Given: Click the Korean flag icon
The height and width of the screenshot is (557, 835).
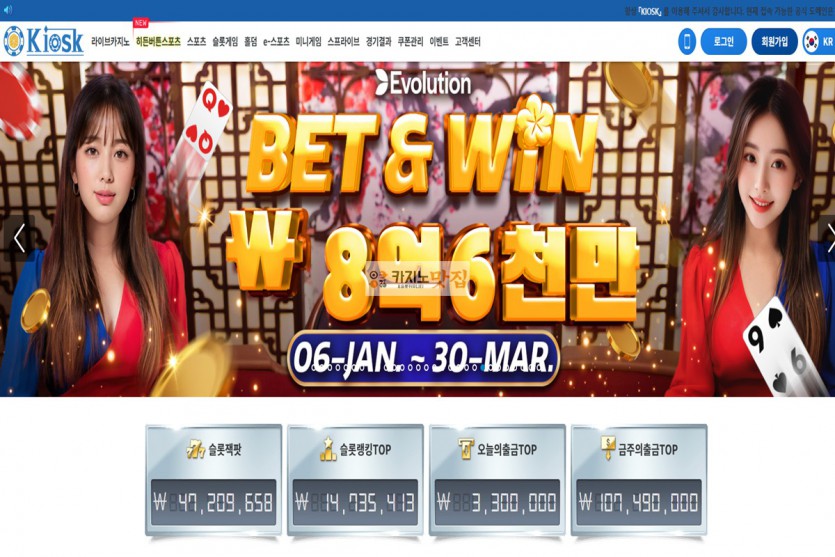Looking at the screenshot, I should [x=811, y=42].
